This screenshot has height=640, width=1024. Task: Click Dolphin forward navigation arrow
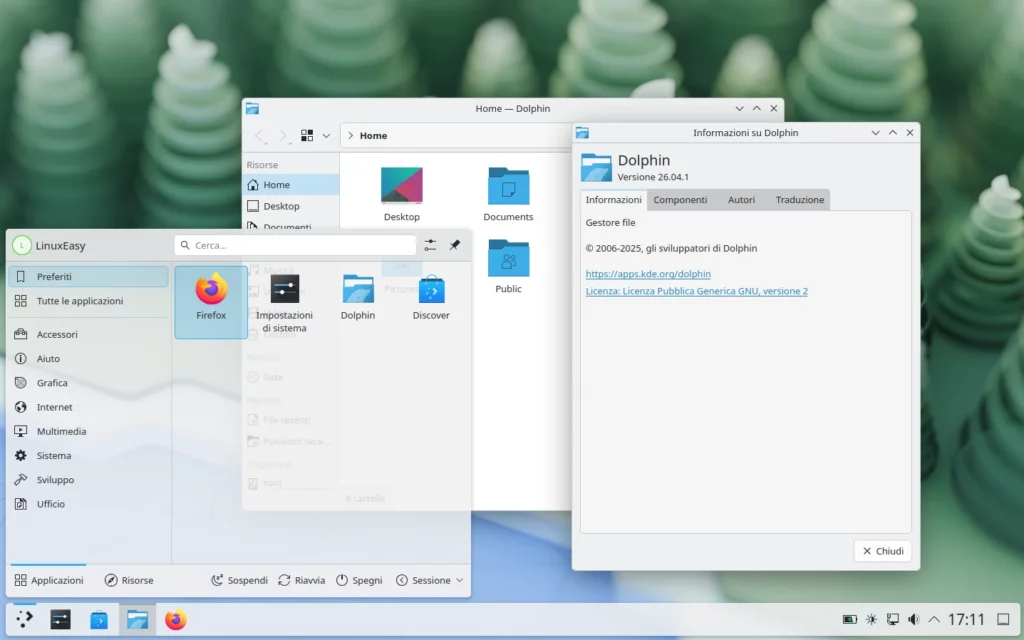[x=283, y=136]
